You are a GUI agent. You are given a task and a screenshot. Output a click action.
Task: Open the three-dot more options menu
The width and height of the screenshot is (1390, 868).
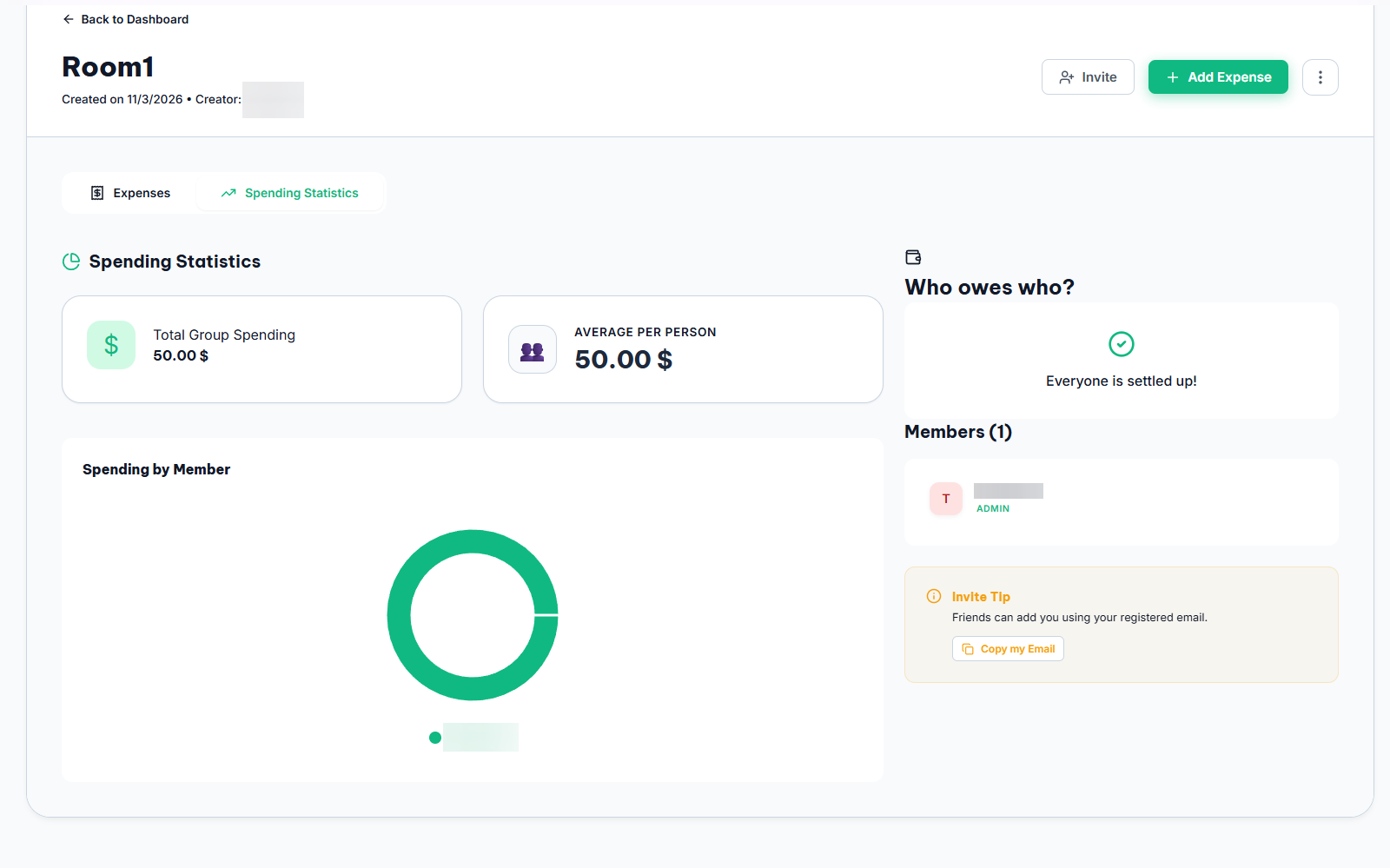click(1320, 77)
